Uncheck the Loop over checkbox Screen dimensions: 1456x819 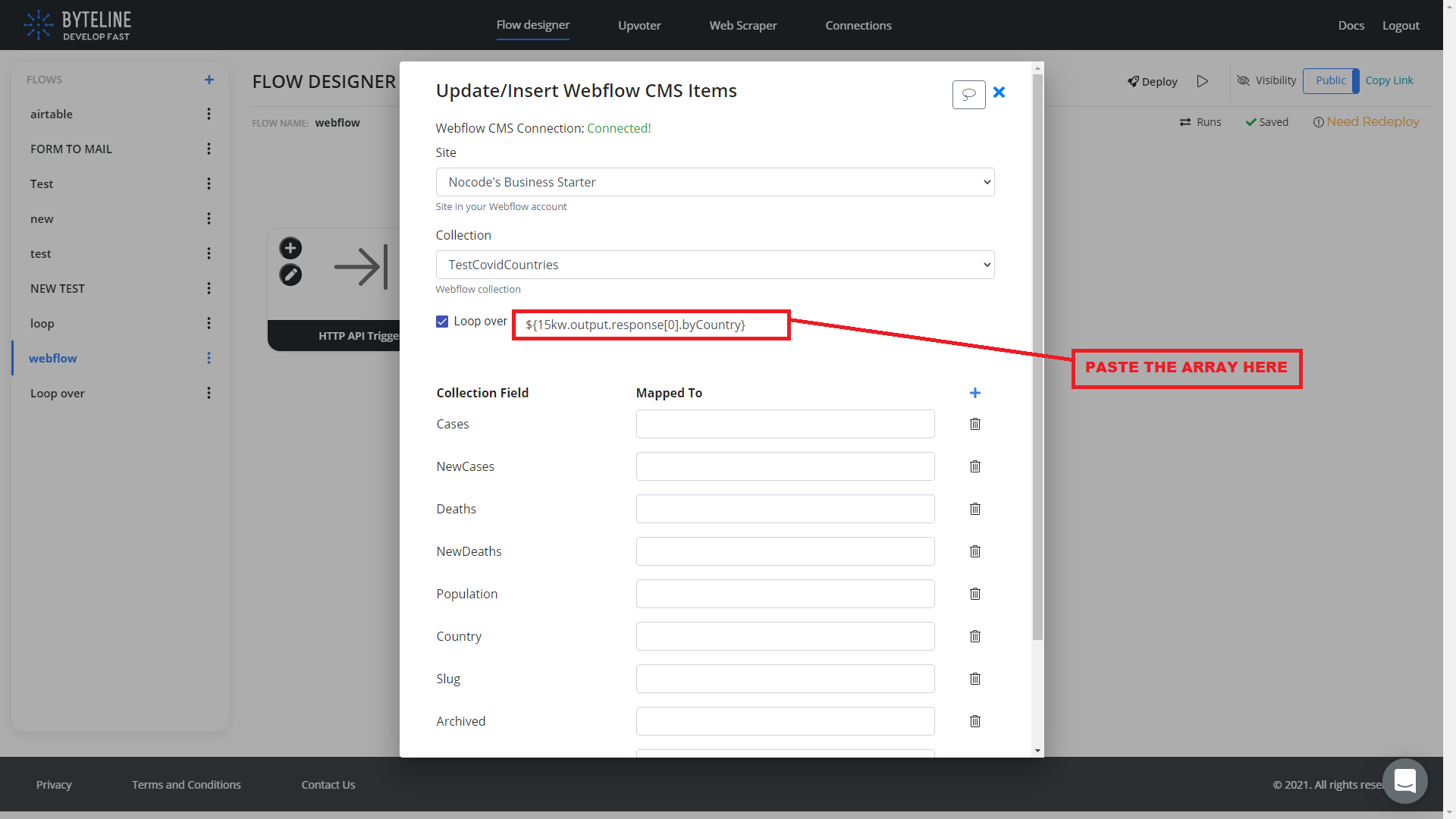(442, 322)
